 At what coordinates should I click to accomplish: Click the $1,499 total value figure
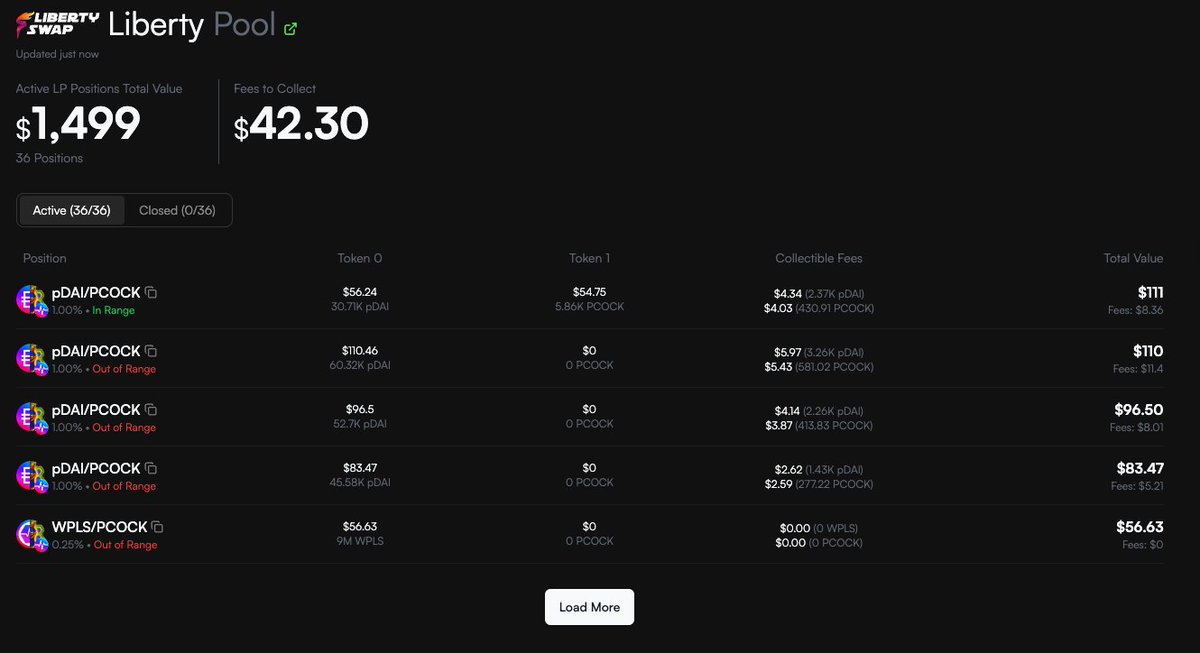78,125
